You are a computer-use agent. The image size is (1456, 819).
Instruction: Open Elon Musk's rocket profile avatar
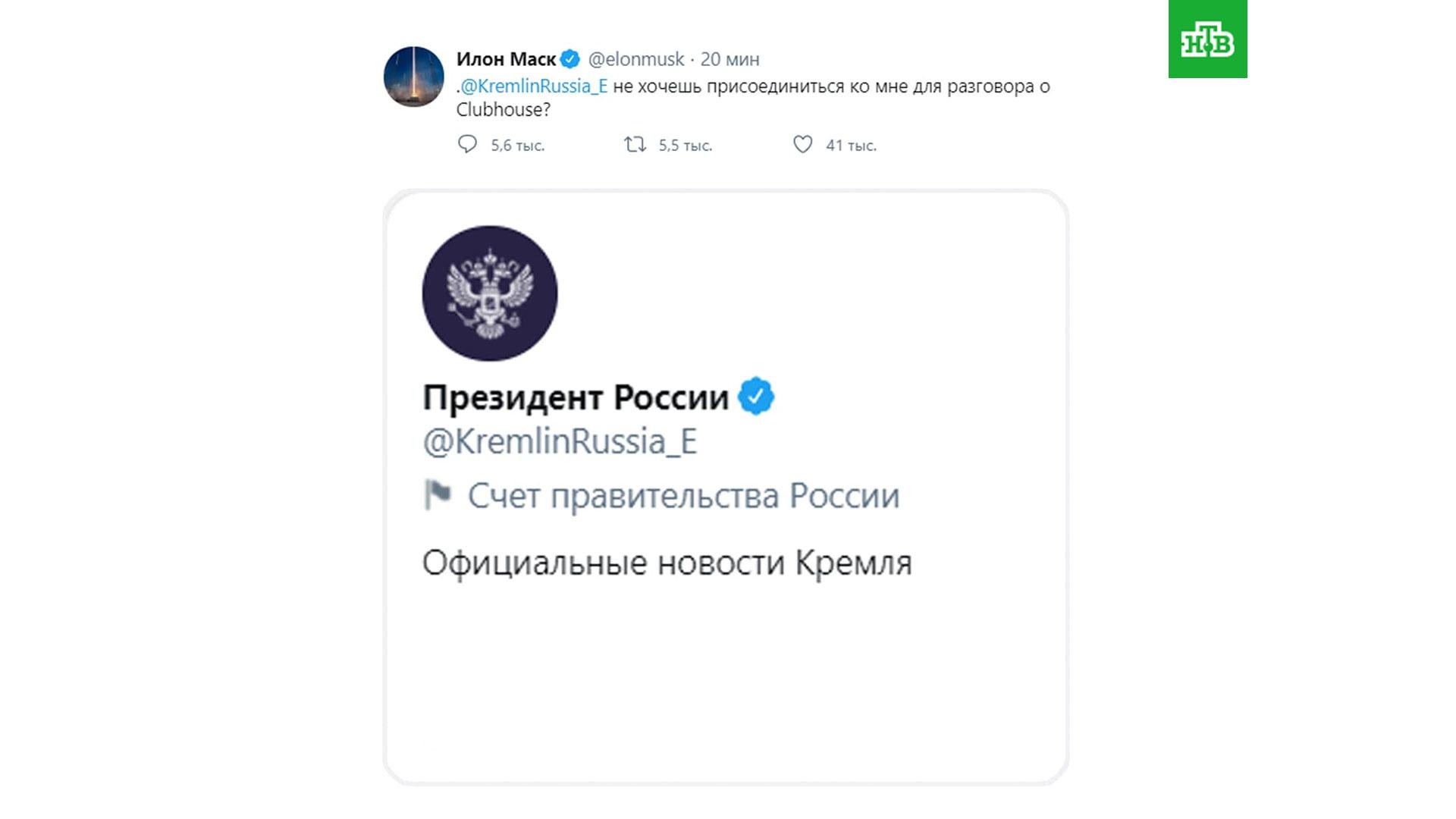413,77
